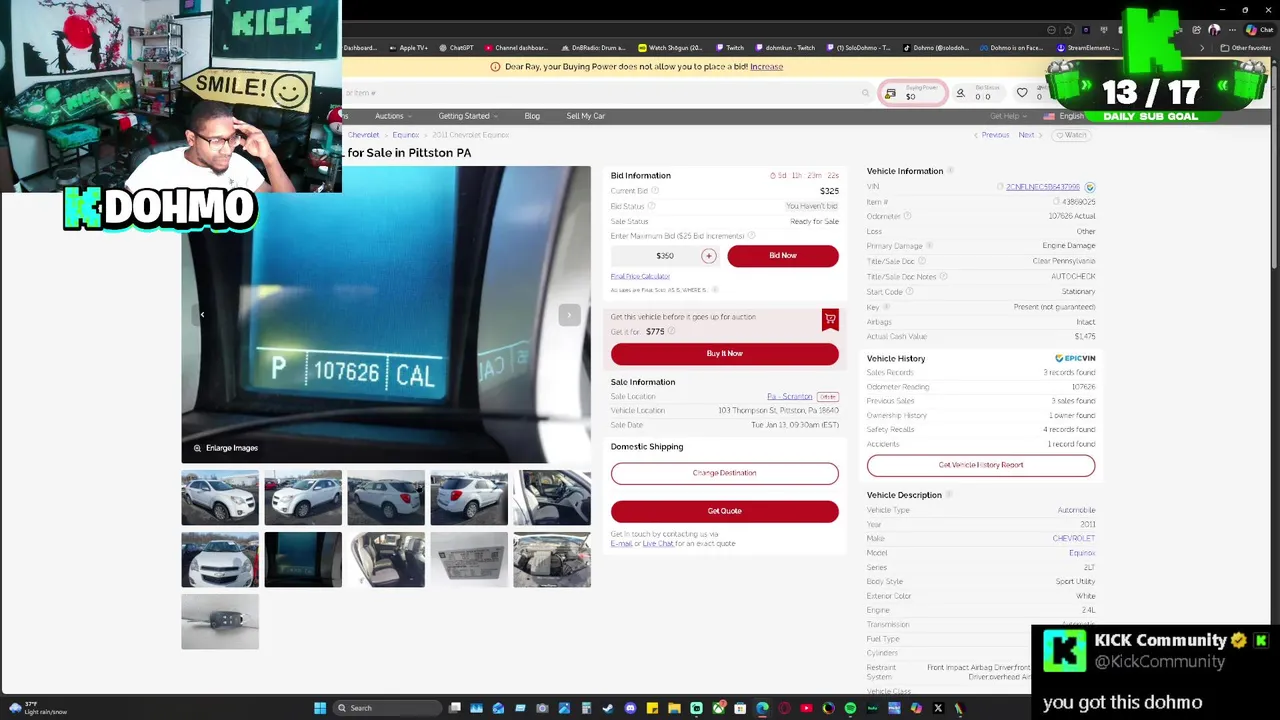The image size is (1280, 720).
Task: Click the maximum bid $350 input field
Action: coord(665,256)
